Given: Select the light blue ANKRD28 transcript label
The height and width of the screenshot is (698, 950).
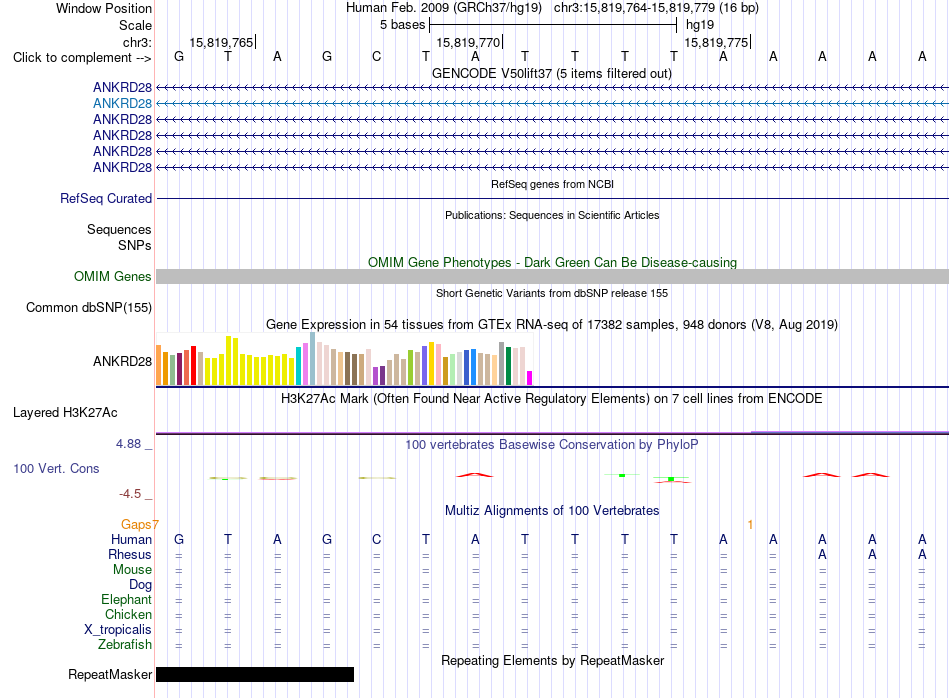Looking at the screenshot, I should pyautogui.click(x=122, y=104).
